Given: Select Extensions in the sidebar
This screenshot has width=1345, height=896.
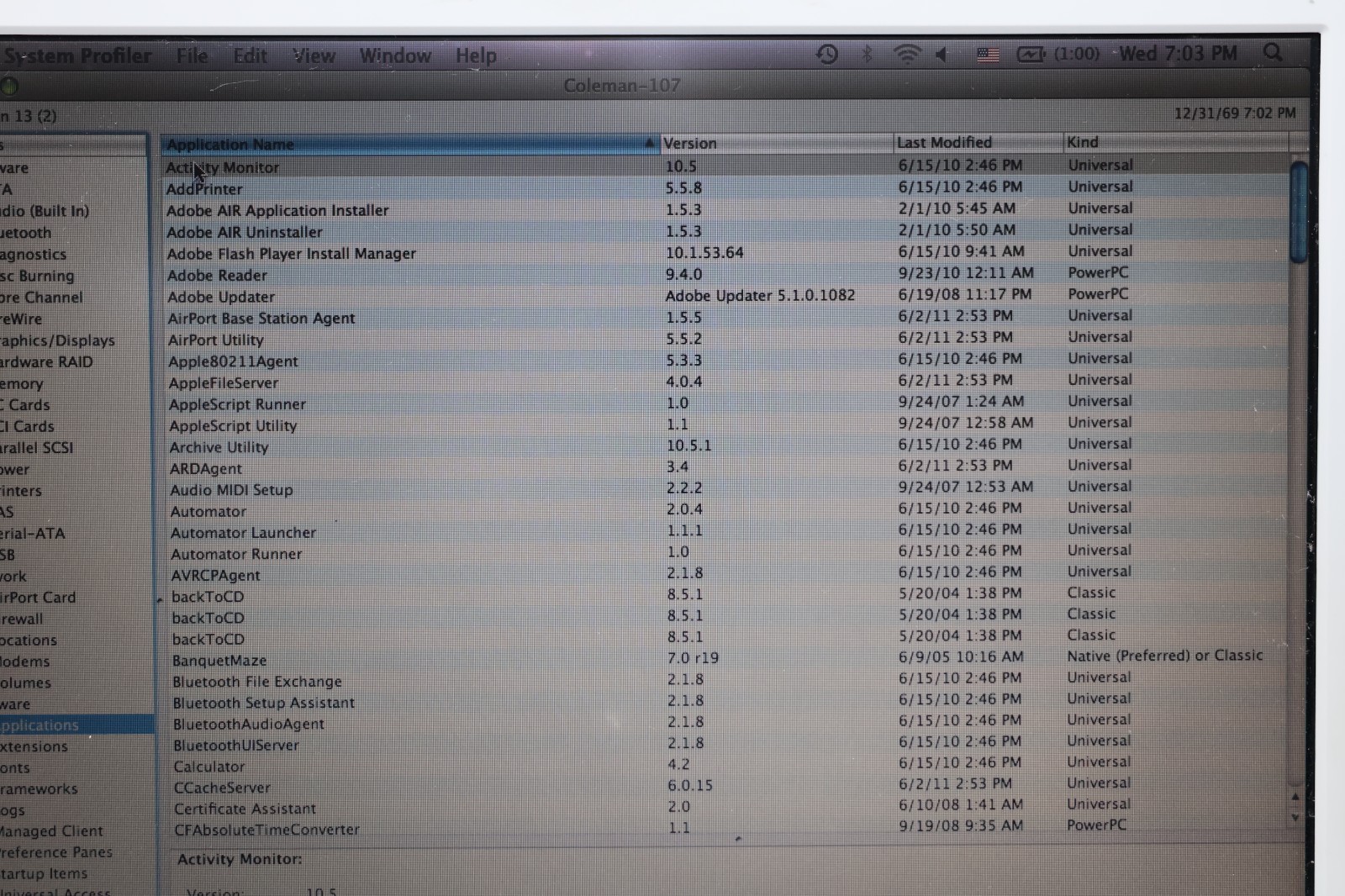Looking at the screenshot, I should [x=76, y=746].
